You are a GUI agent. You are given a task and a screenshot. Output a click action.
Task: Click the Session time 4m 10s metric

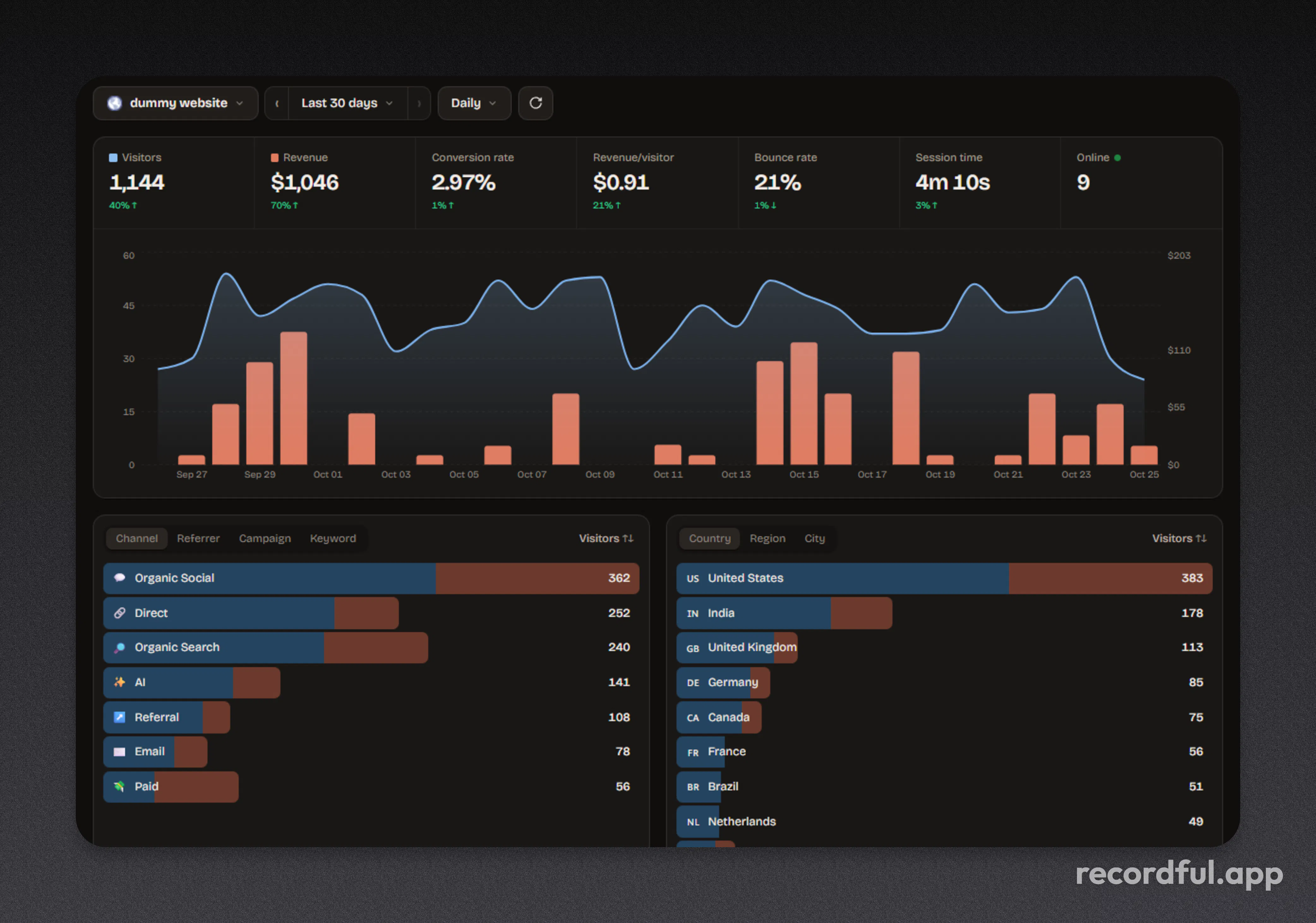point(980,182)
